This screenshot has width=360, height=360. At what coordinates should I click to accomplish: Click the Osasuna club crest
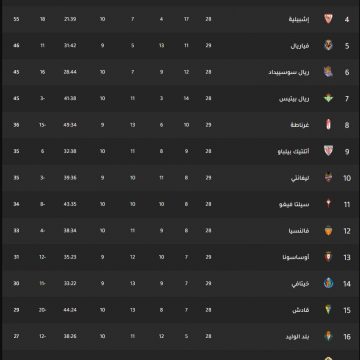[328, 257]
